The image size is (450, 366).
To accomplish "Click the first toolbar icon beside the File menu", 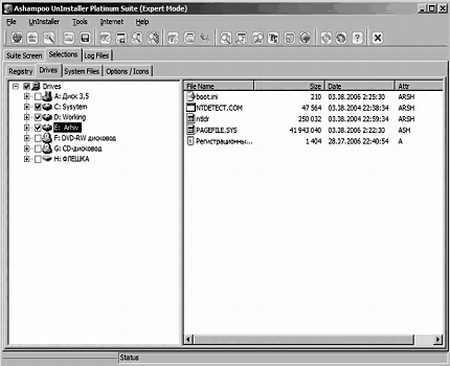I will pos(17,38).
